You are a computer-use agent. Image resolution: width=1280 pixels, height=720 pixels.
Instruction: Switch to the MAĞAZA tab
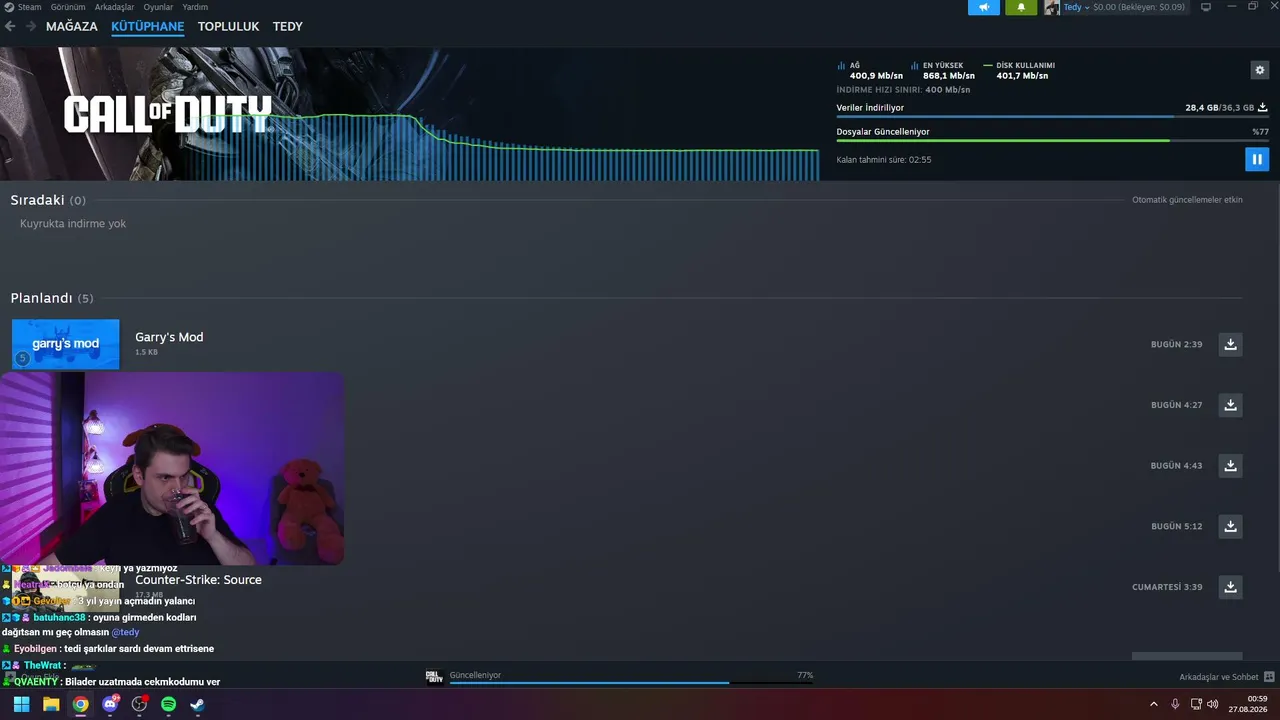pos(72,27)
